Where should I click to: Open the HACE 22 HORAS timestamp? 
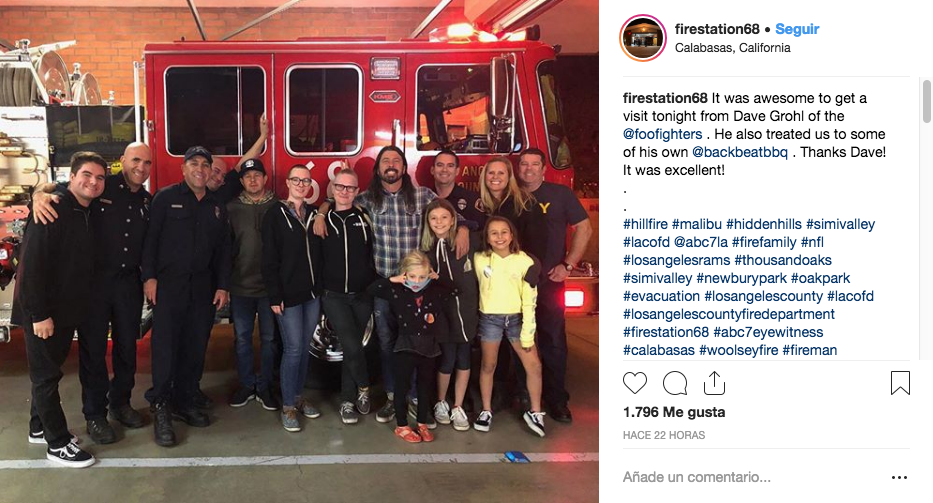[x=663, y=435]
